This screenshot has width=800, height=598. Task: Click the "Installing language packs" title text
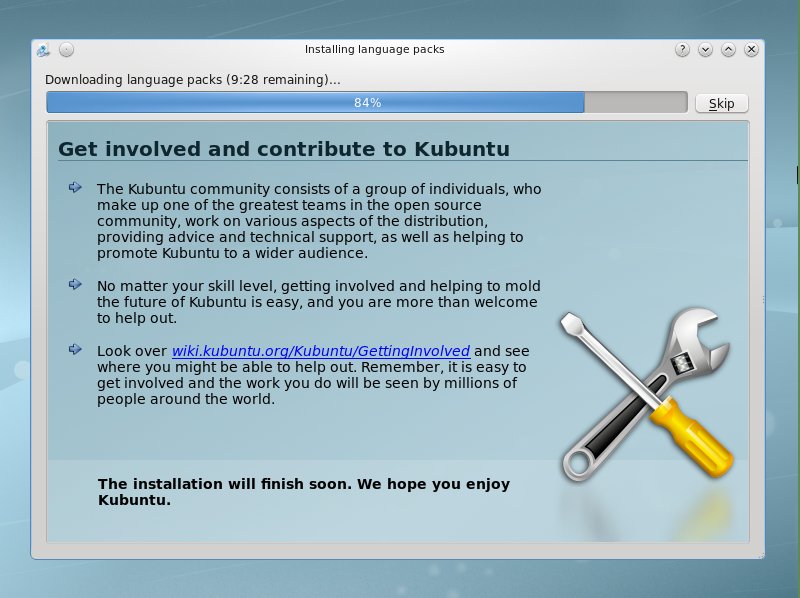374,47
